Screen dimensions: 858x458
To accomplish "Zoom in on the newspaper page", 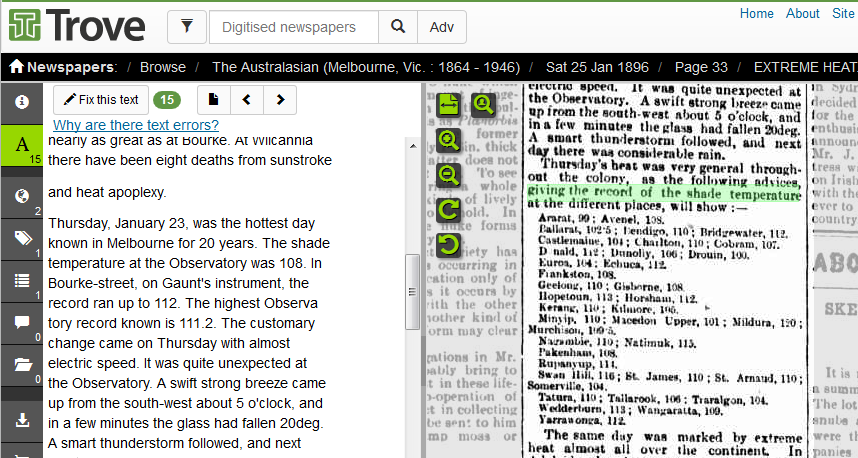I will coord(449,139).
